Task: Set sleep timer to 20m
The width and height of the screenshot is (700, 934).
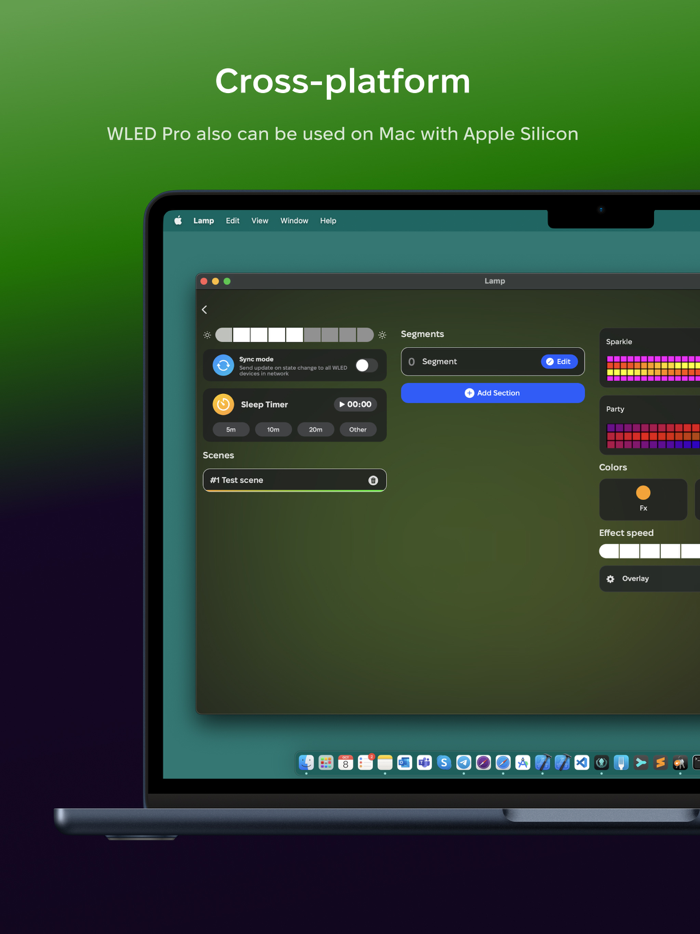Action: (x=316, y=429)
